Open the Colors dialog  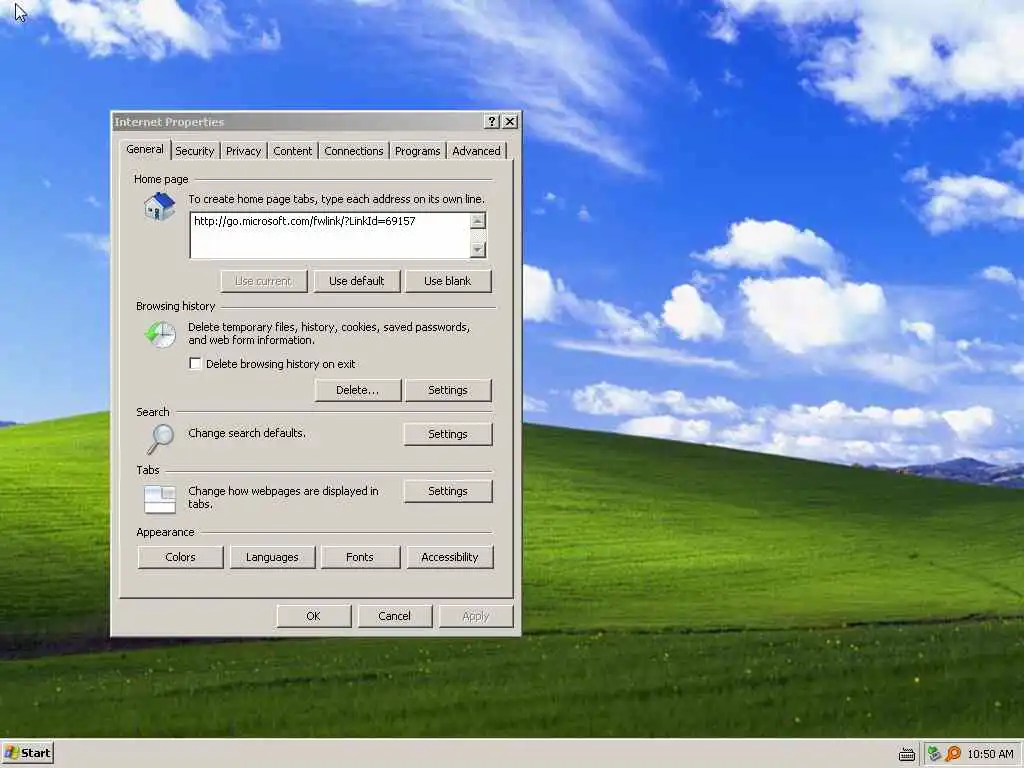point(180,557)
